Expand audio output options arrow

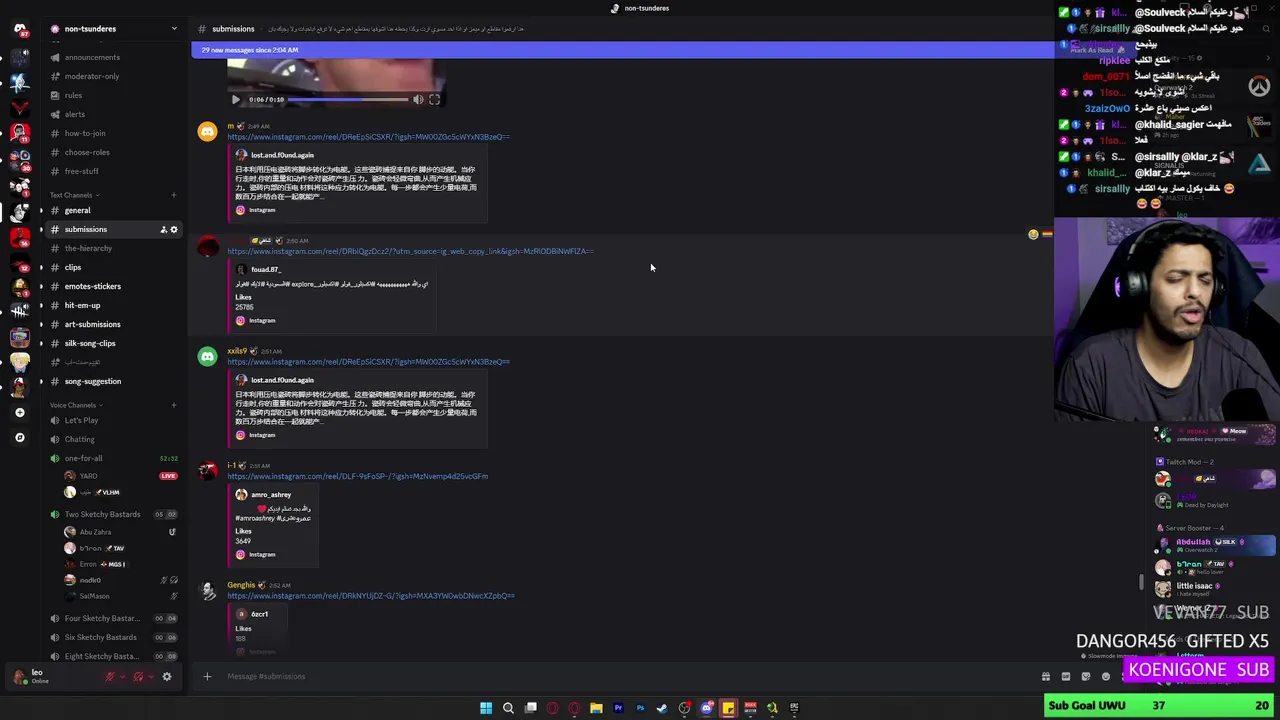tap(151, 677)
